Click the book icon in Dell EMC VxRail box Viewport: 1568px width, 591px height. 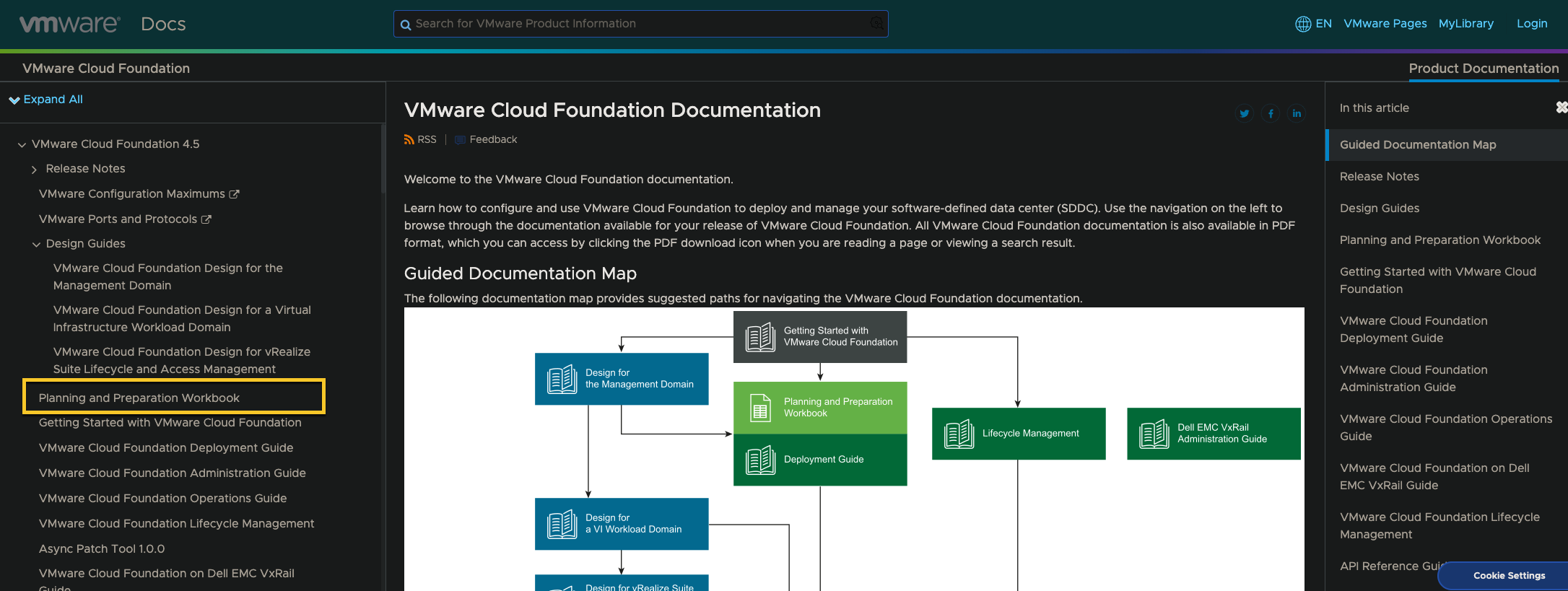(x=1154, y=434)
